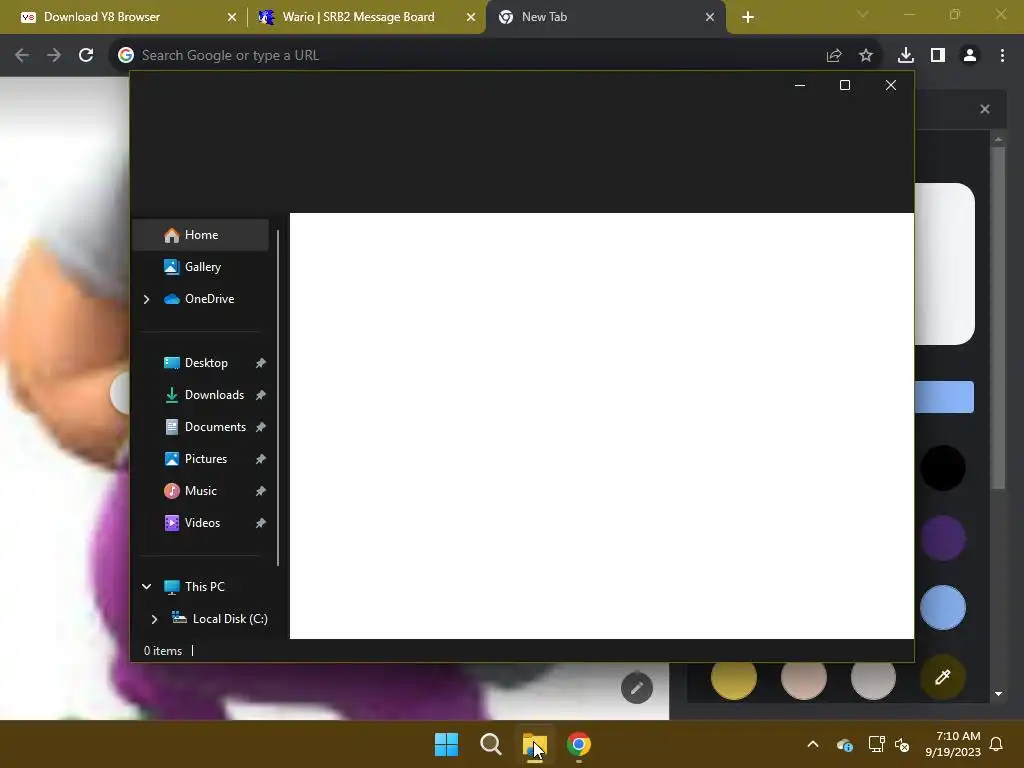Click the share page icon in Chrome

834,56
